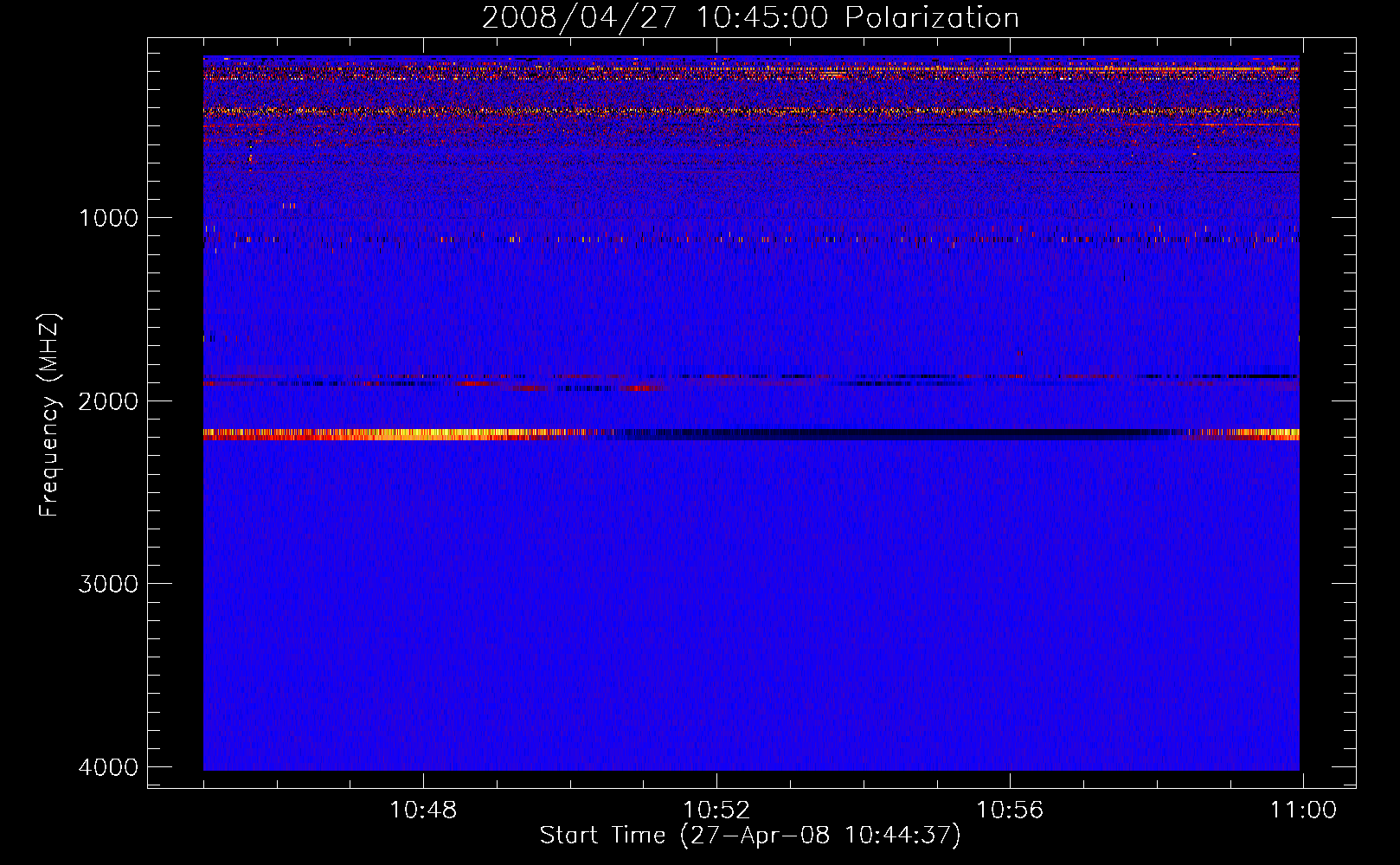Select the 2000 frequency tick label

pos(108,401)
